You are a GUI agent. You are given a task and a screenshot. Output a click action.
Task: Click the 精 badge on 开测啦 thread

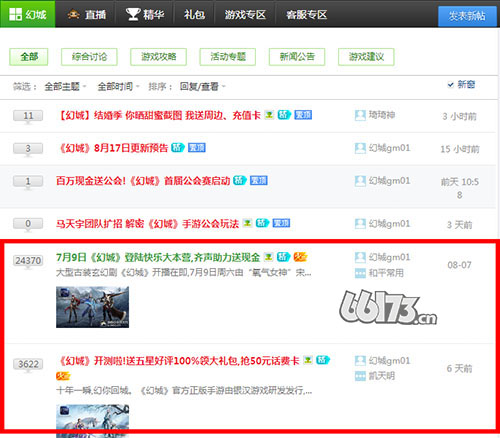click(323, 360)
